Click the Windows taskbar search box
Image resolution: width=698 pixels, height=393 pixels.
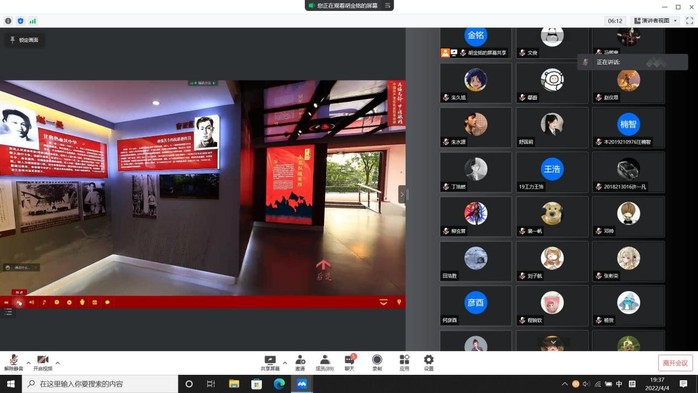pos(100,384)
